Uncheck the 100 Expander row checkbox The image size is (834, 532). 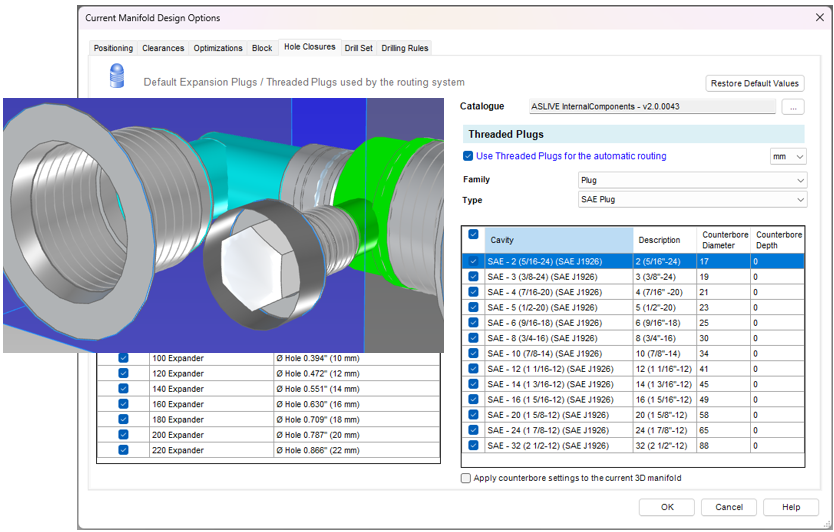click(x=124, y=358)
